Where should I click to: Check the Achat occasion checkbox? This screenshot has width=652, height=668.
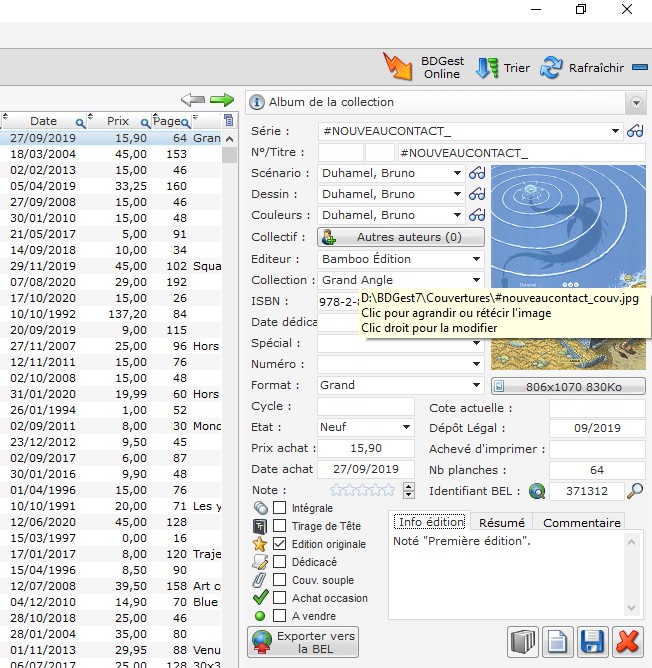coord(280,597)
